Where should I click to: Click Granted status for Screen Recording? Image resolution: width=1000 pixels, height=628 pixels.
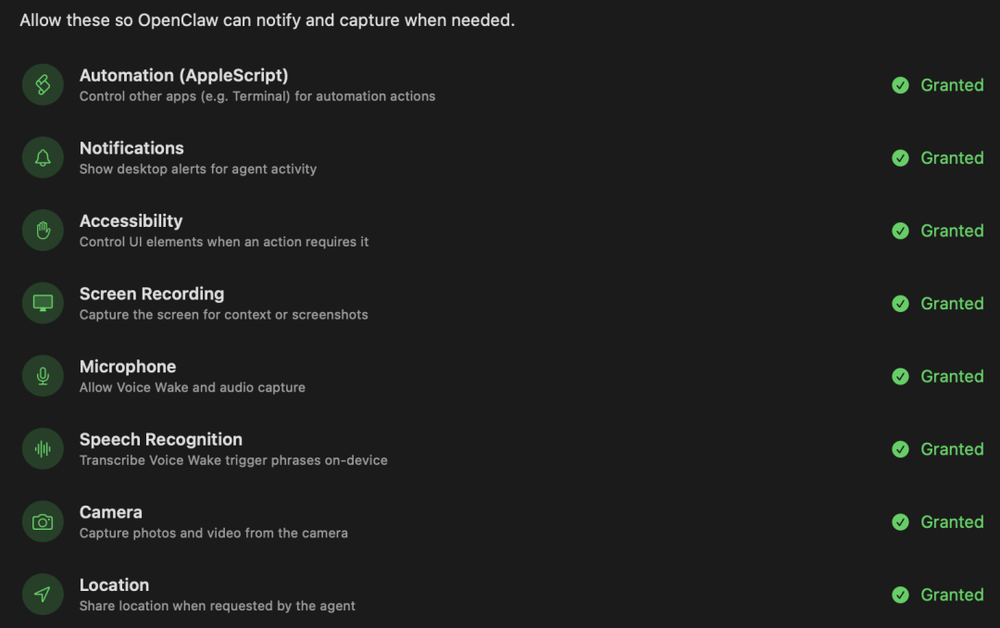pyautogui.click(x=951, y=303)
